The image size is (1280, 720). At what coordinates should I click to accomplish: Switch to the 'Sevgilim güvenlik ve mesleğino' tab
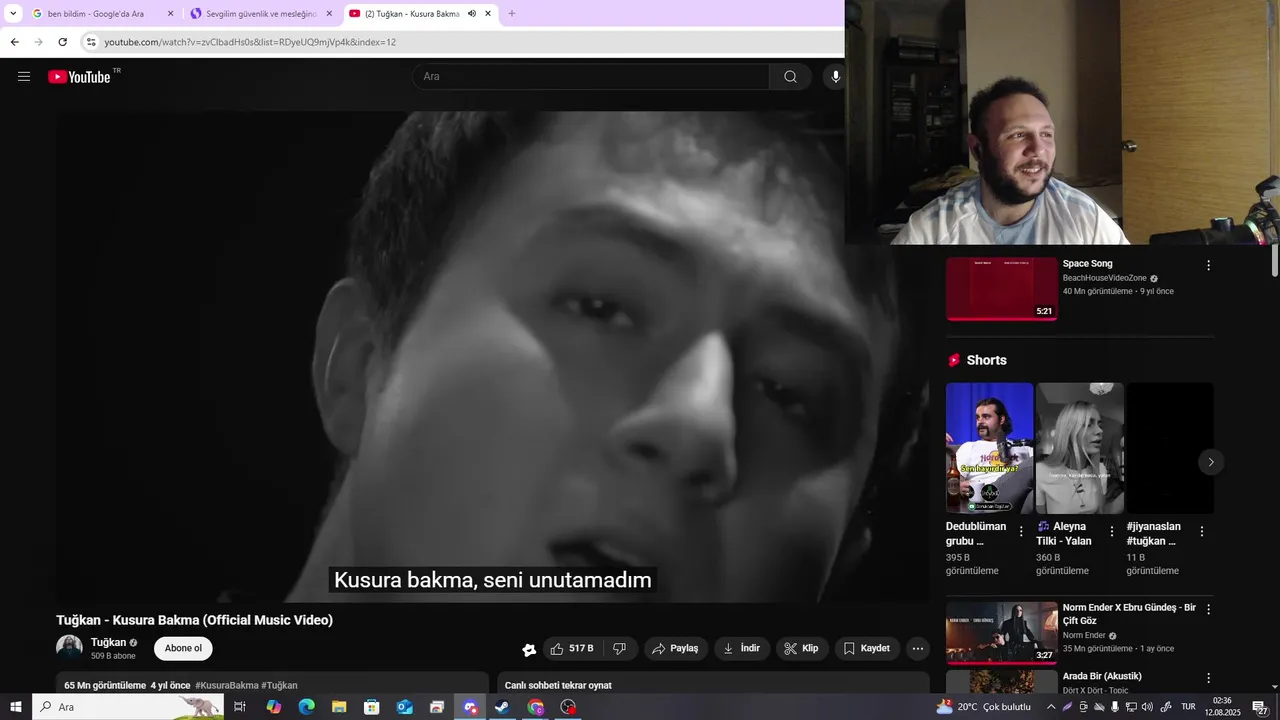coord(261,13)
